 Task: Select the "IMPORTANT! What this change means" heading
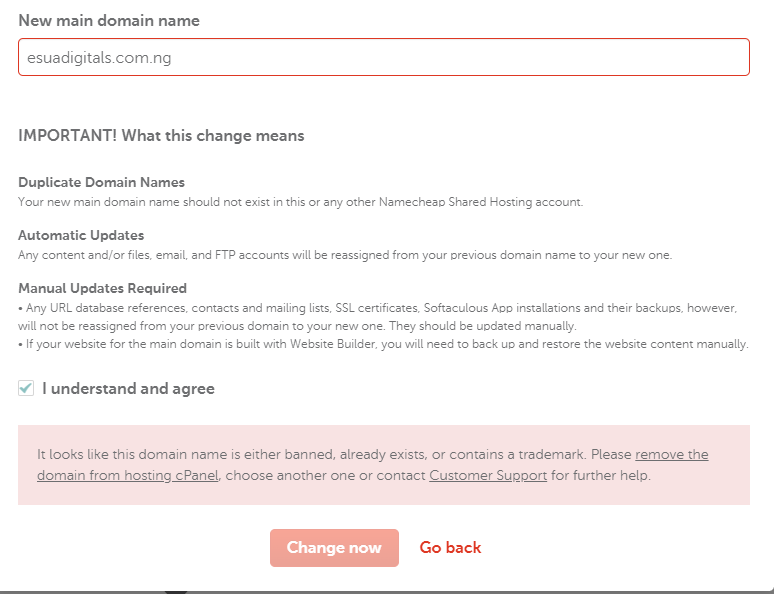pos(161,135)
